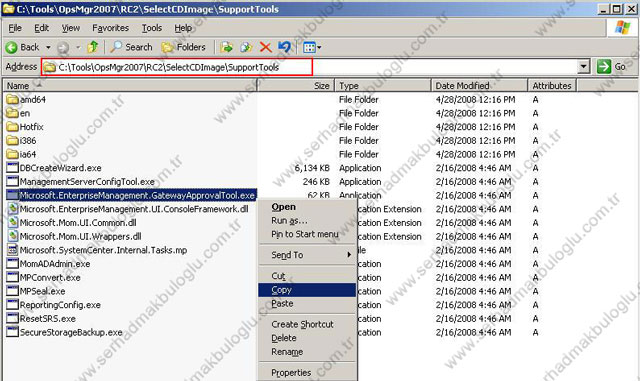The height and width of the screenshot is (381, 640).
Task: Open the View menu
Action: point(71,28)
